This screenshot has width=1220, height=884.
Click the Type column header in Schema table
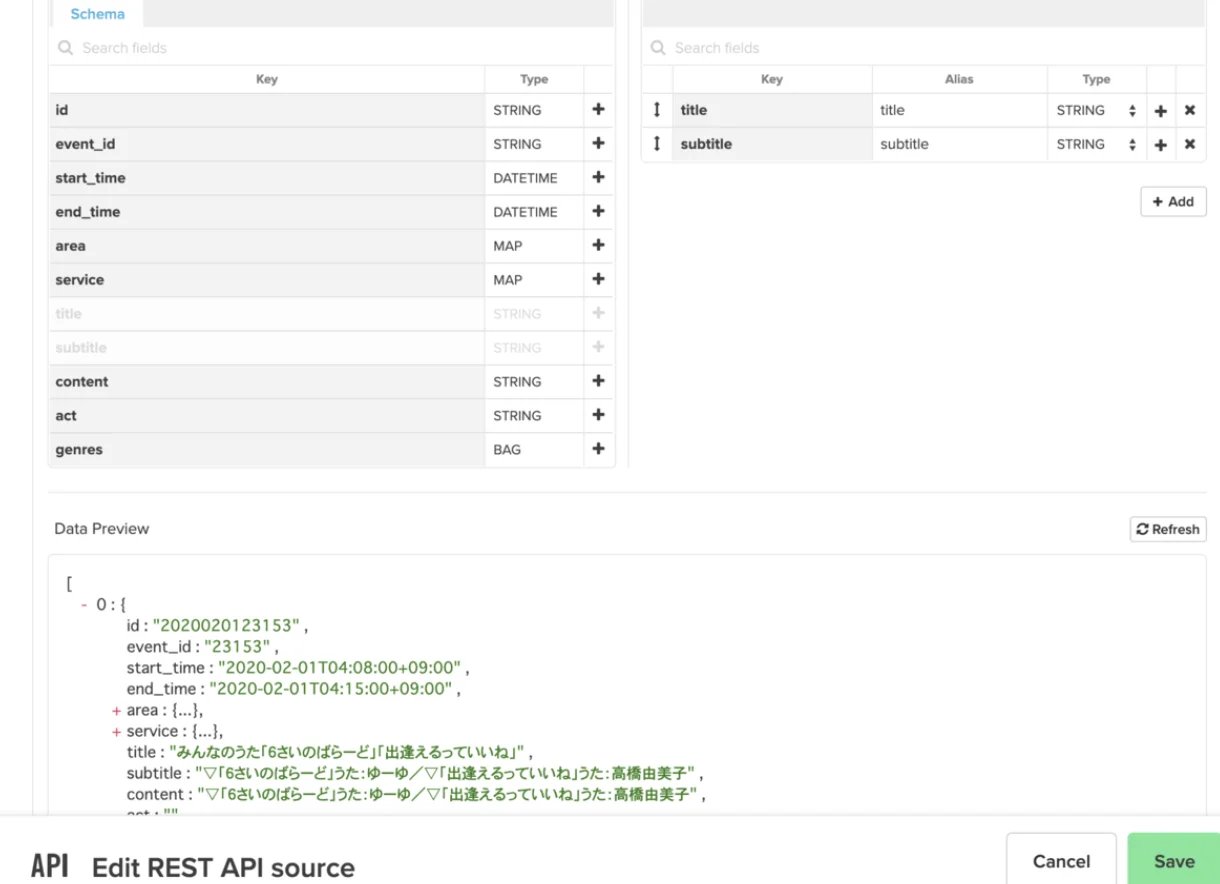(x=534, y=79)
